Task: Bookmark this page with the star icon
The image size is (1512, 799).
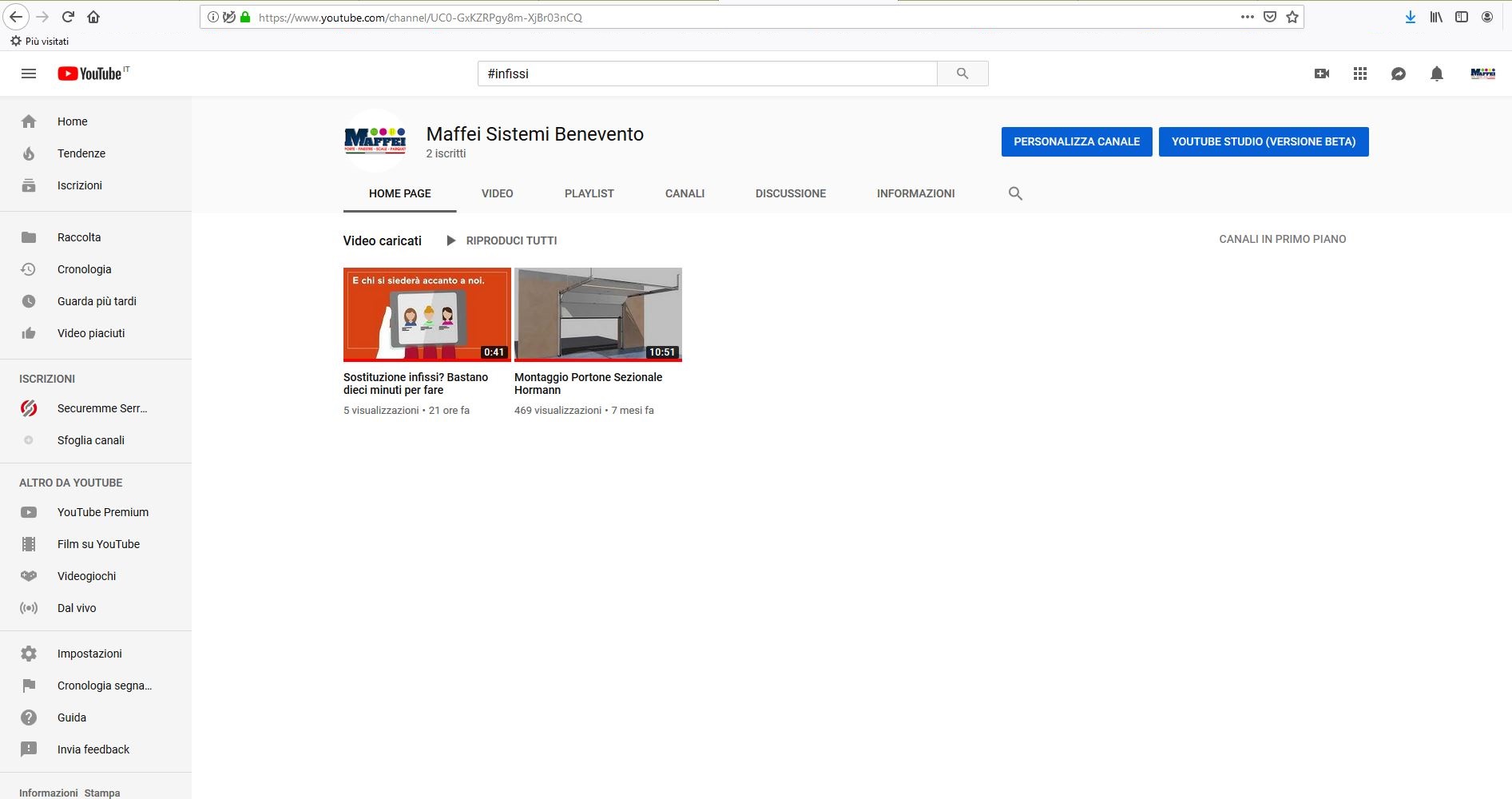Action: point(1292,17)
